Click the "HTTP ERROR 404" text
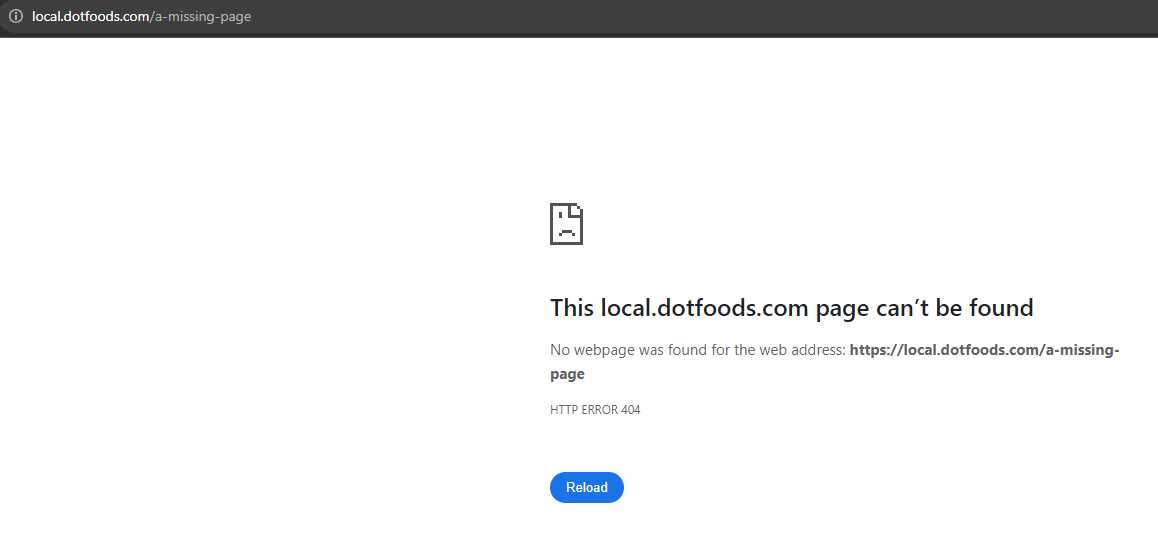1158x546 pixels. [x=595, y=410]
